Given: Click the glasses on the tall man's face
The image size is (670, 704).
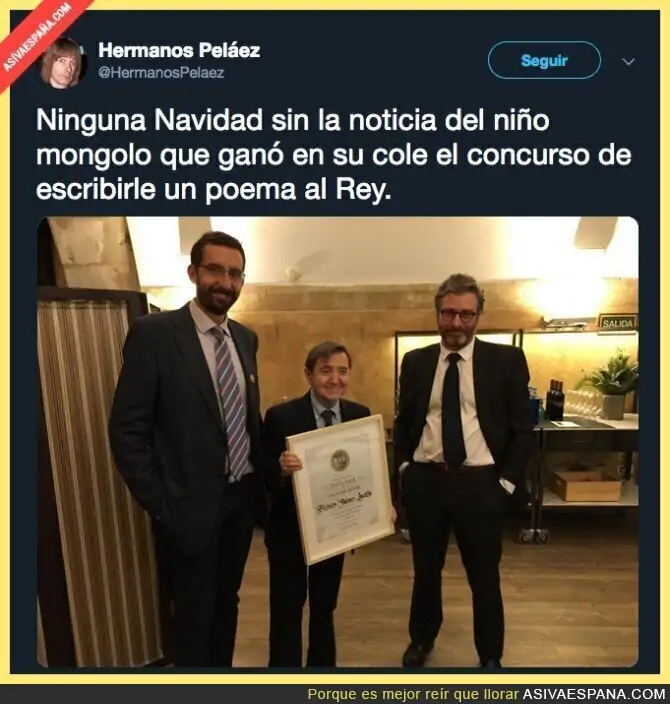Looking at the screenshot, I should [x=221, y=271].
